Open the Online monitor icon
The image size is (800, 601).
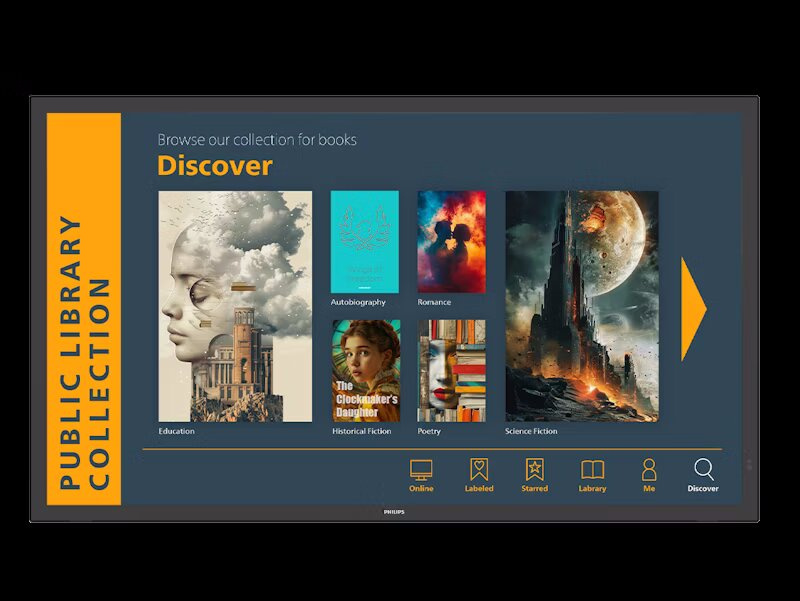point(421,470)
